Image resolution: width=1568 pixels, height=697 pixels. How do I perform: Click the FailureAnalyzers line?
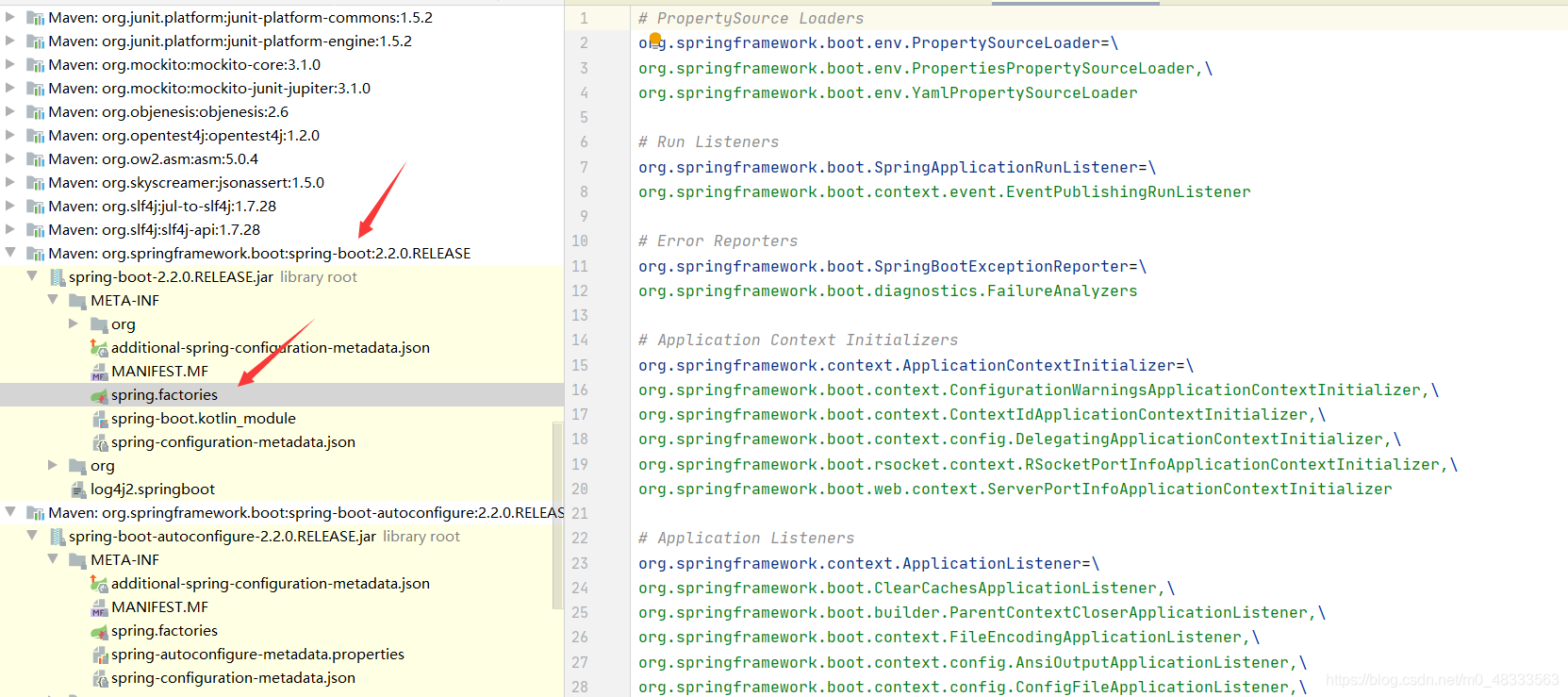(x=887, y=290)
